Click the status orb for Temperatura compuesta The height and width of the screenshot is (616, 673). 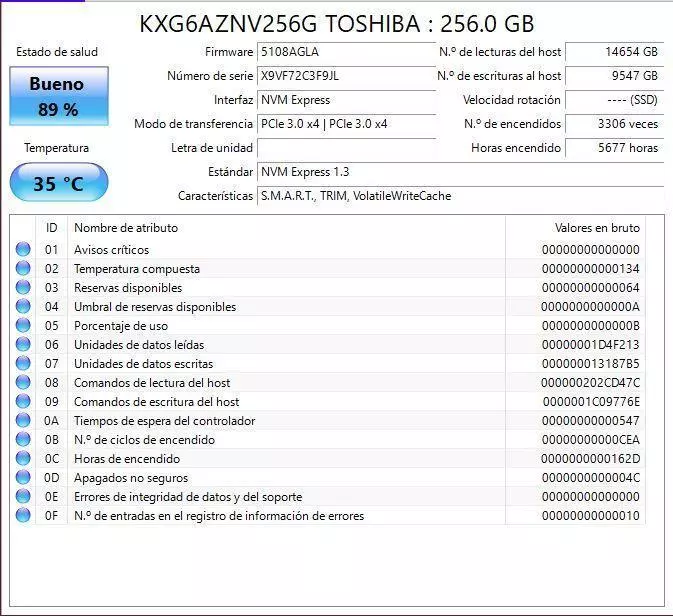click(23, 268)
